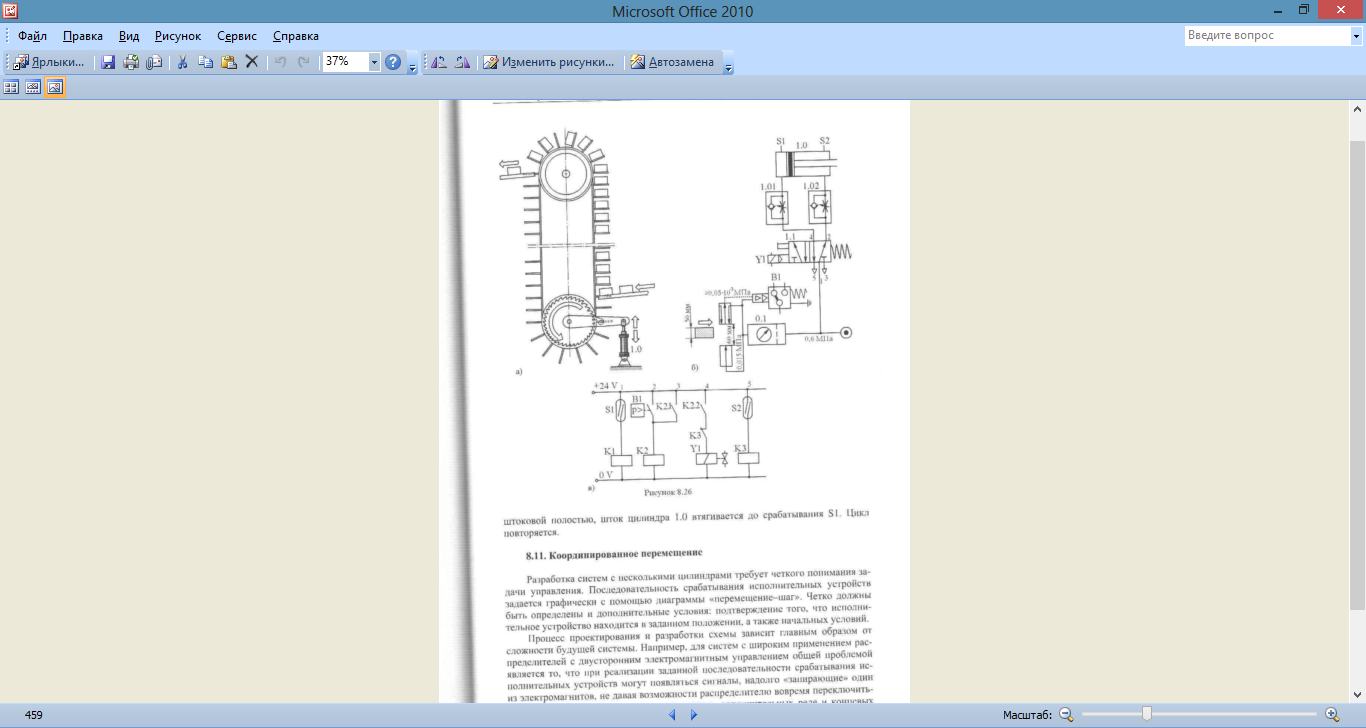1366x728 pixels.
Task: Open the Введите вопрос dropdown arrow
Action: pos(1356,35)
